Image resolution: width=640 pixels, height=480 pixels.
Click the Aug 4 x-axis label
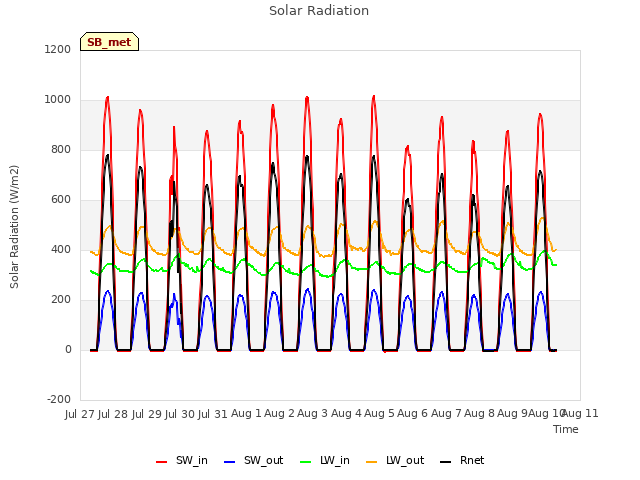(x=346, y=414)
